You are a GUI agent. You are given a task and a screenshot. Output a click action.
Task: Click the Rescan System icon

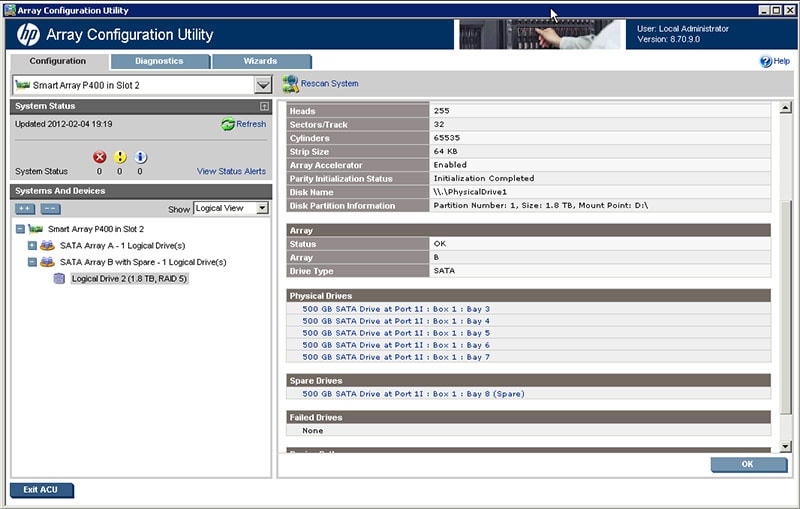coord(290,84)
